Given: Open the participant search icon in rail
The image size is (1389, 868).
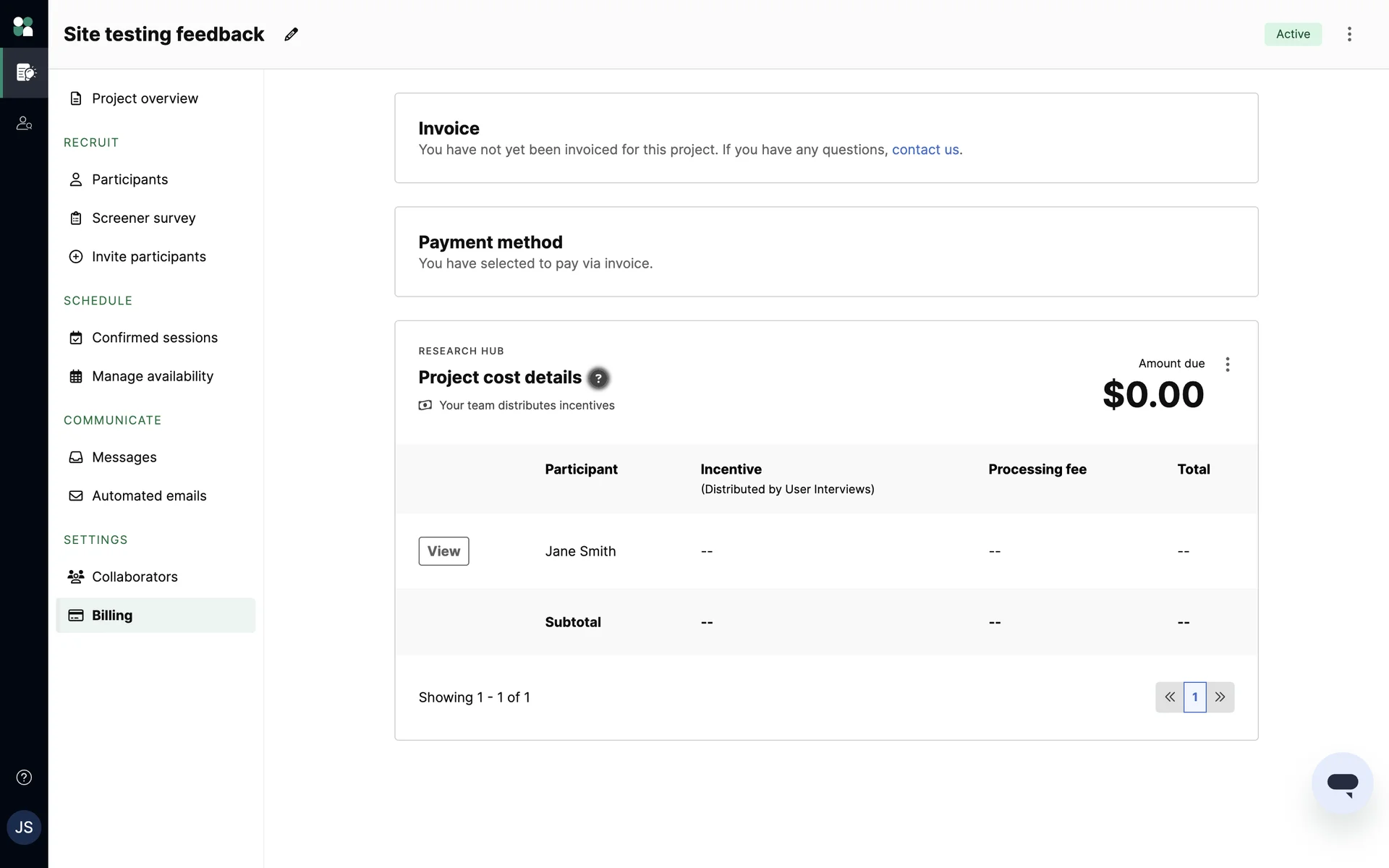Looking at the screenshot, I should 25,124.
